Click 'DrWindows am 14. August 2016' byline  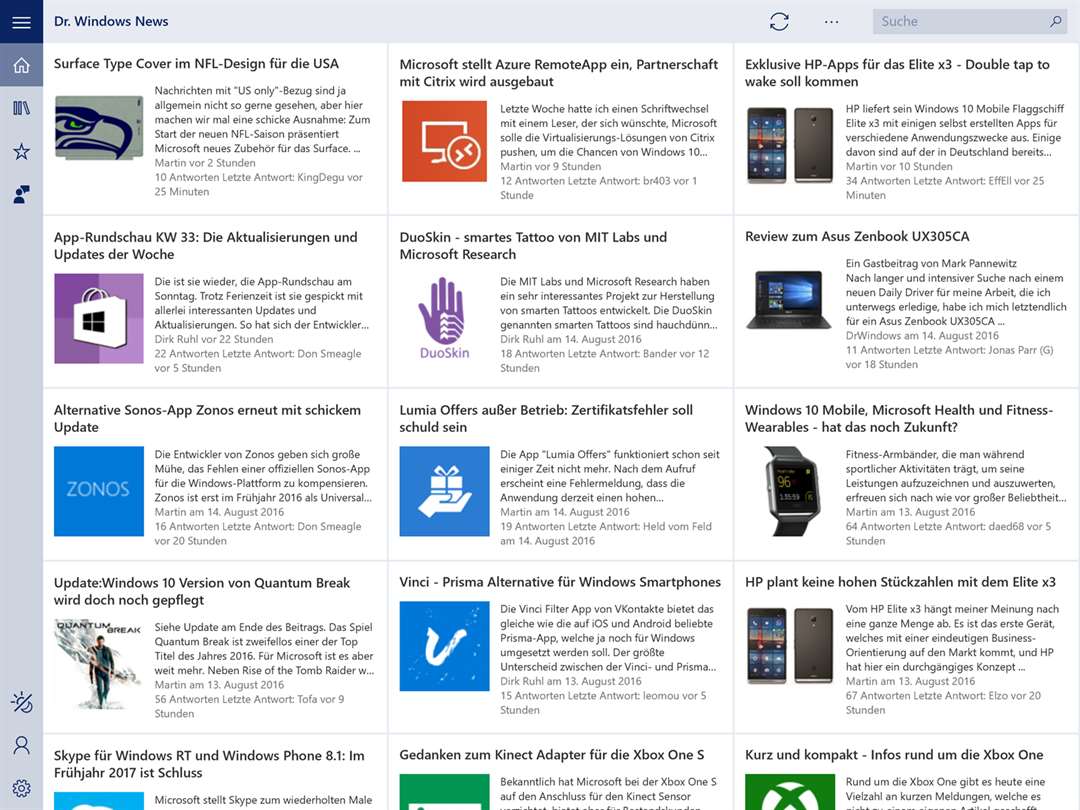coord(922,335)
